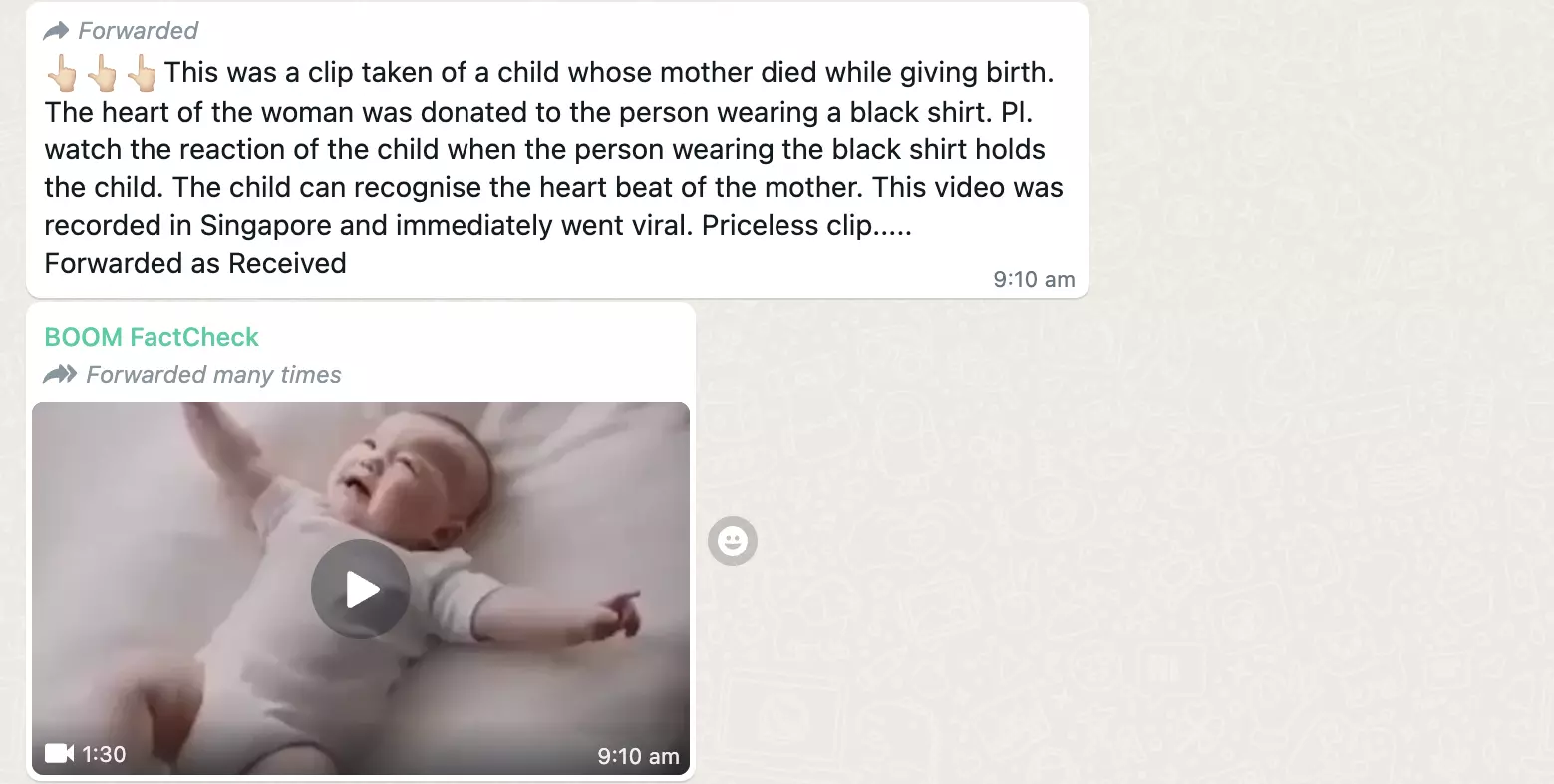
Task: Click the 9:10 am timestamp on text message
Action: 1034,280
